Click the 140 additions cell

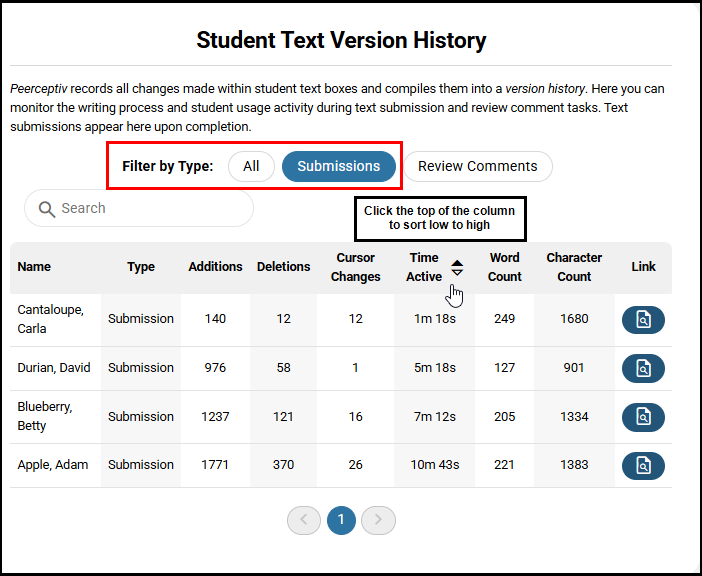[215, 319]
